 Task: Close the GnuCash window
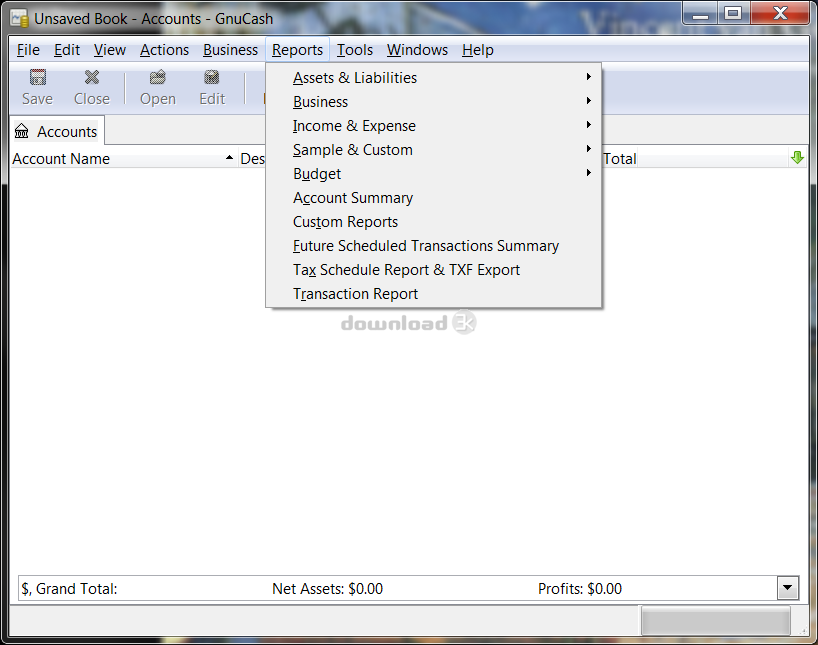[x=780, y=14]
